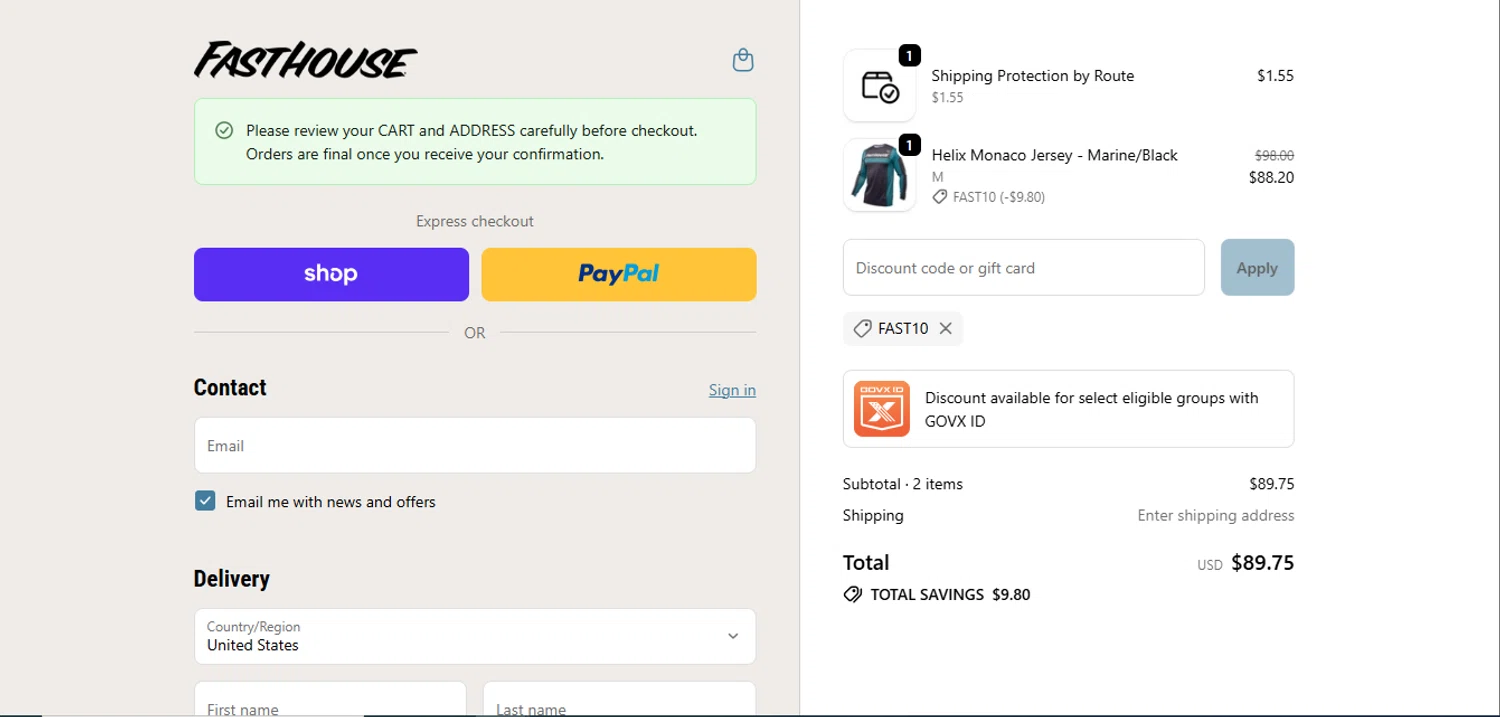This screenshot has height=717, width=1500.
Task: Uncheck Email me with news and offers
Action: coord(205,501)
